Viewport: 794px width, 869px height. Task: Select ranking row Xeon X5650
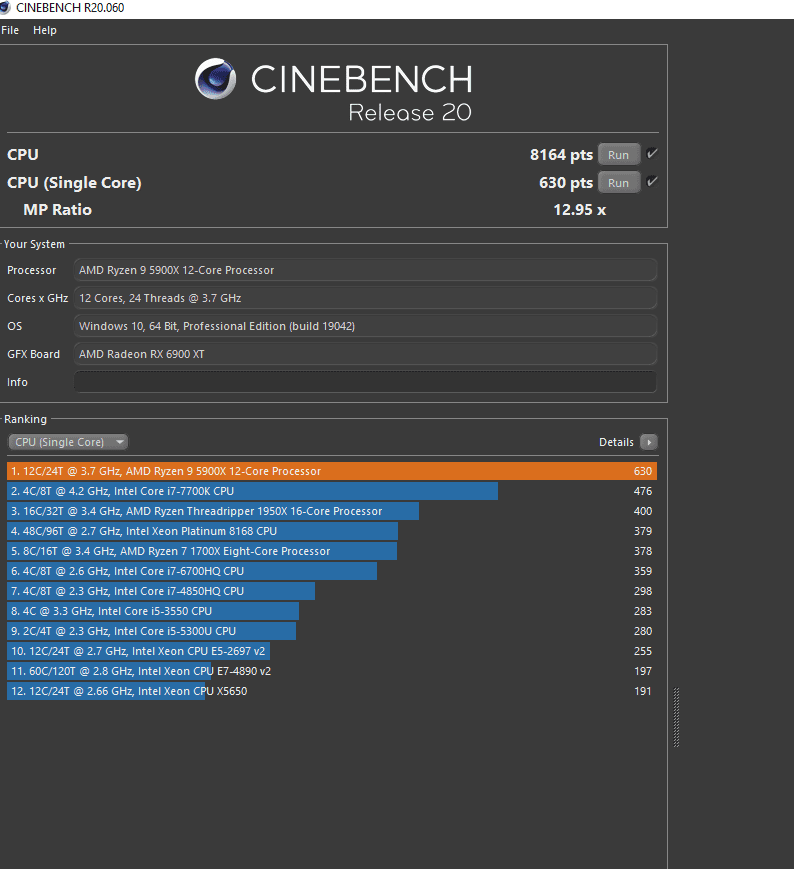[x=332, y=691]
